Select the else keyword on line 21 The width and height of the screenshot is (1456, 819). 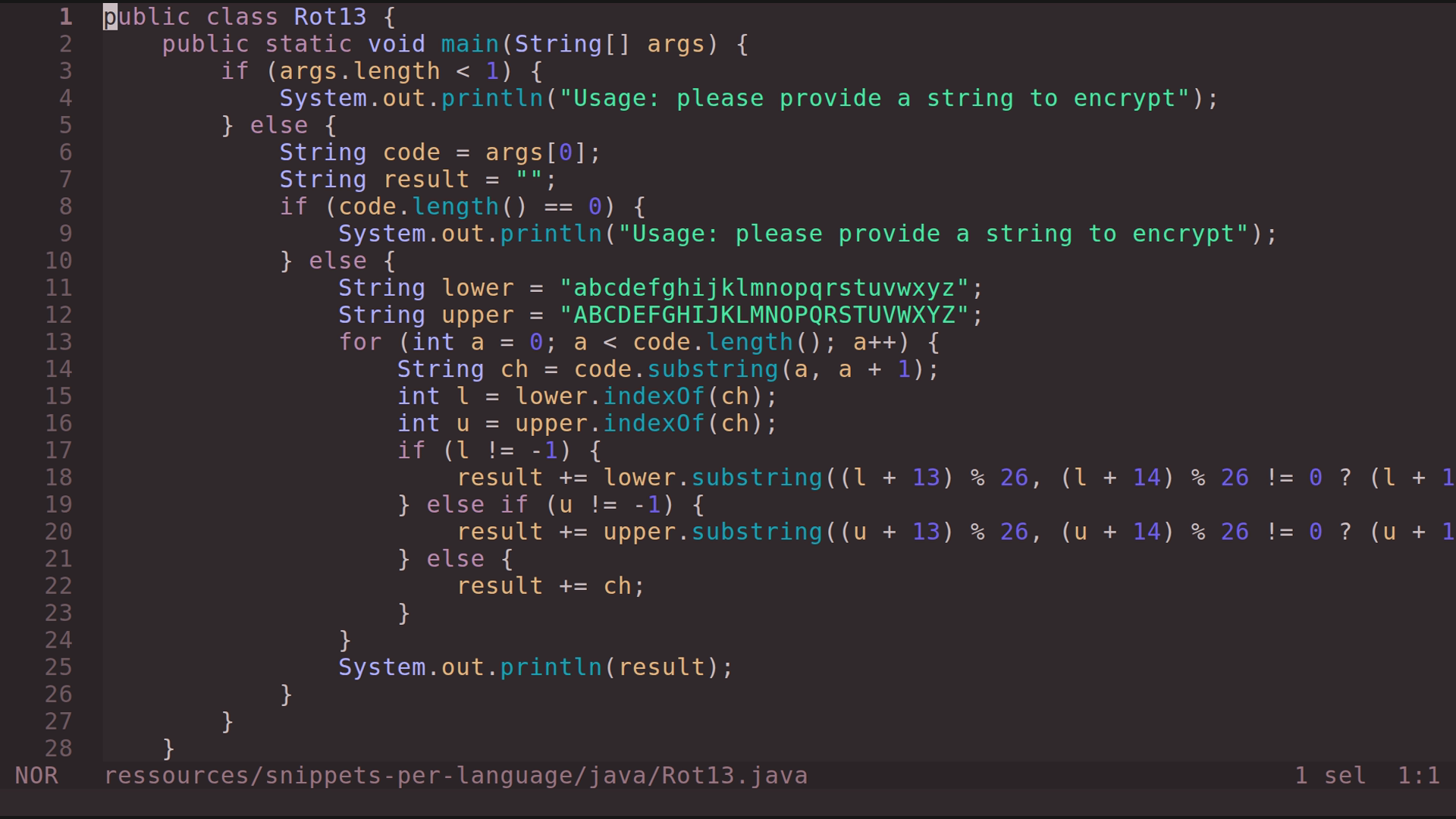click(x=455, y=558)
